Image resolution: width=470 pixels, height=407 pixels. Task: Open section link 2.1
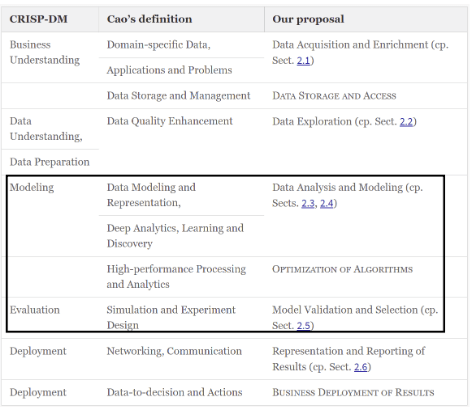pyautogui.click(x=303, y=60)
